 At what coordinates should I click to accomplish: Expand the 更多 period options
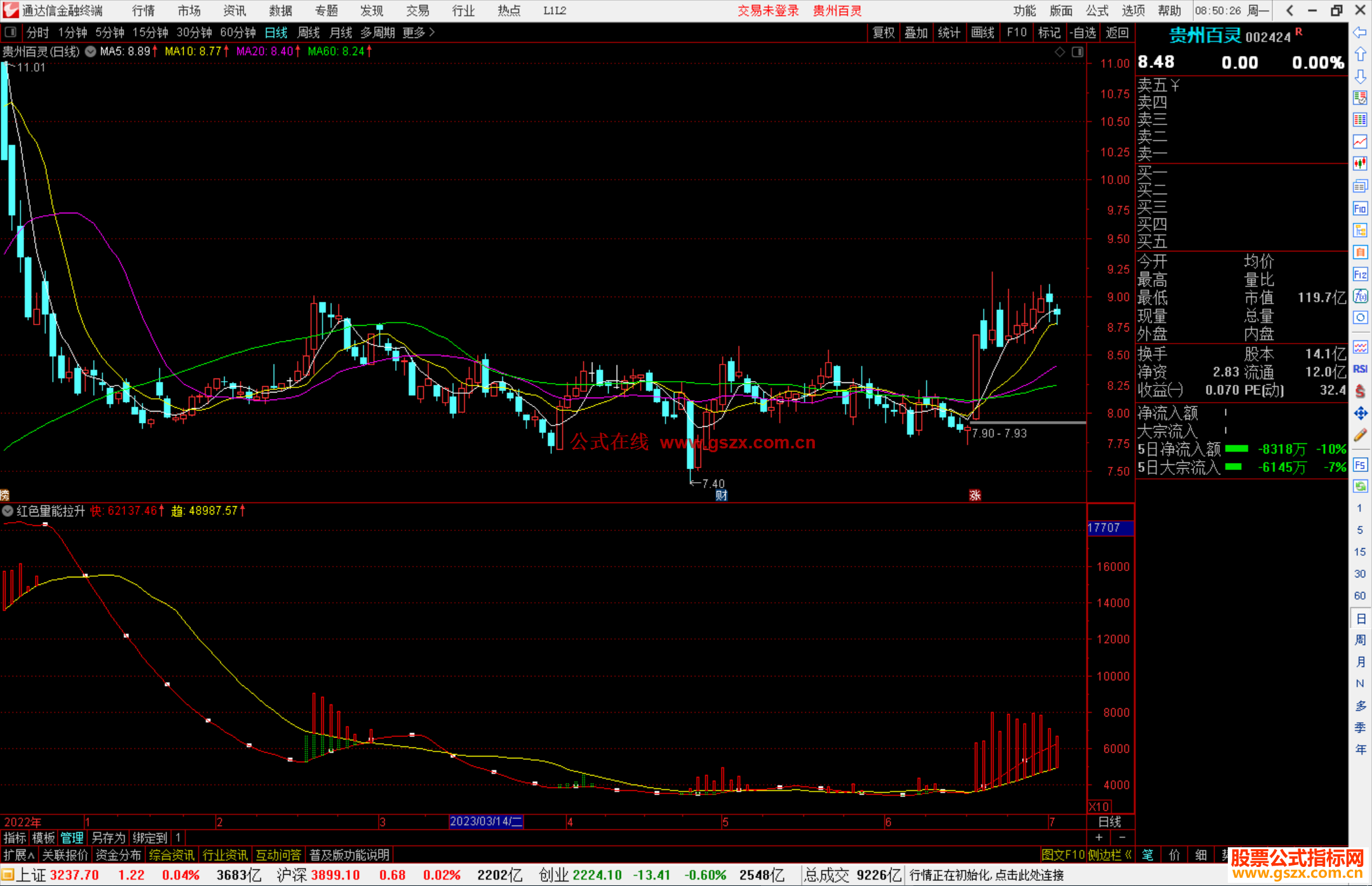[x=418, y=32]
